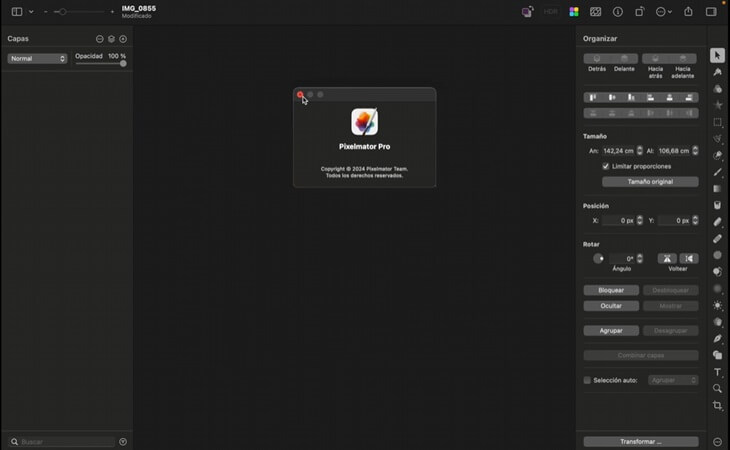Click the minus icon in Capas header
The image size is (730, 450).
click(100, 39)
